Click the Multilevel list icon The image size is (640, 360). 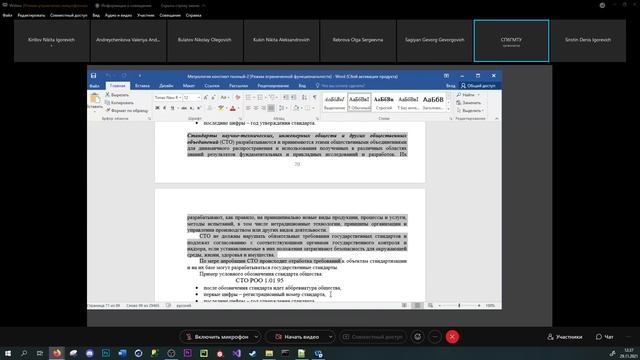tap(273, 98)
